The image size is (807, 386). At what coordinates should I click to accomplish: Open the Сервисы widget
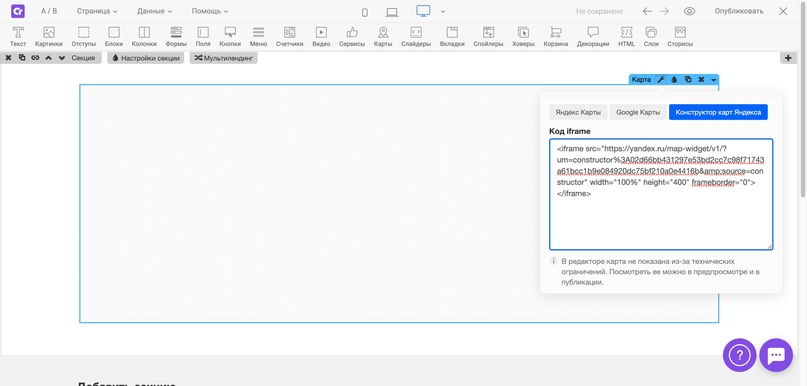[x=352, y=37]
